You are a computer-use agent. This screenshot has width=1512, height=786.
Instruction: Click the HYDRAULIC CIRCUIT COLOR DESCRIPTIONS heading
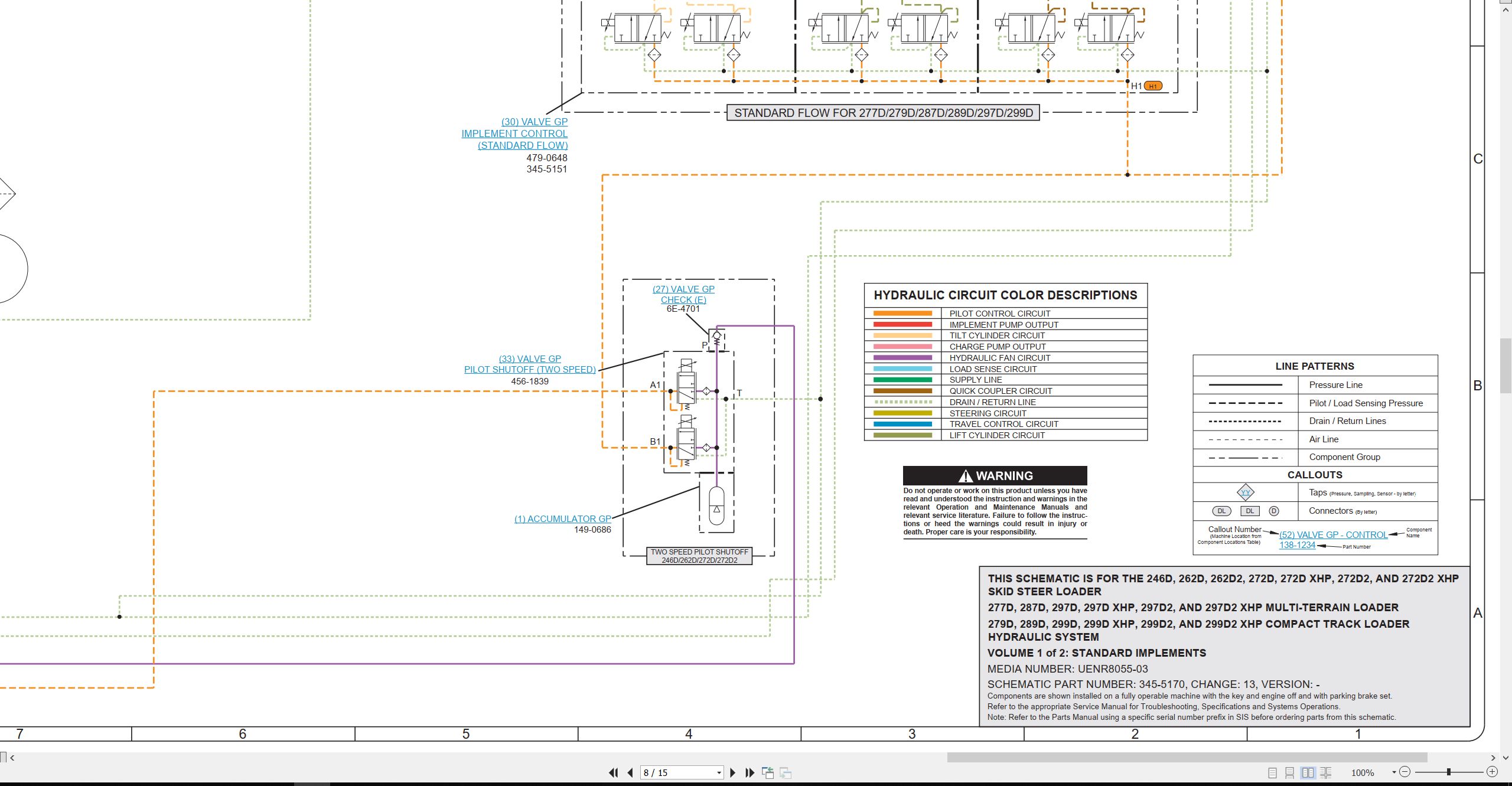coord(1005,295)
